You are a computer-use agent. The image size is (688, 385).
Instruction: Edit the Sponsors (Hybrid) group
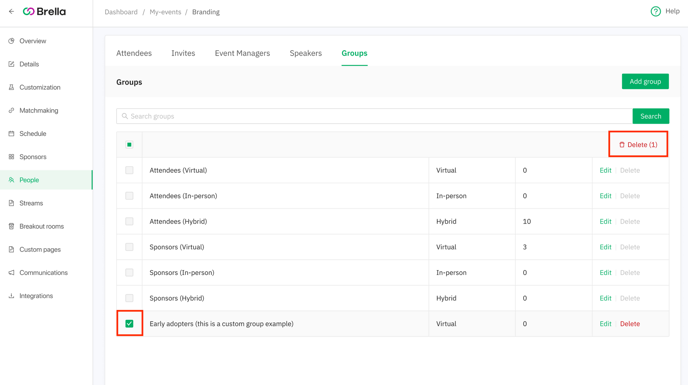pos(605,298)
